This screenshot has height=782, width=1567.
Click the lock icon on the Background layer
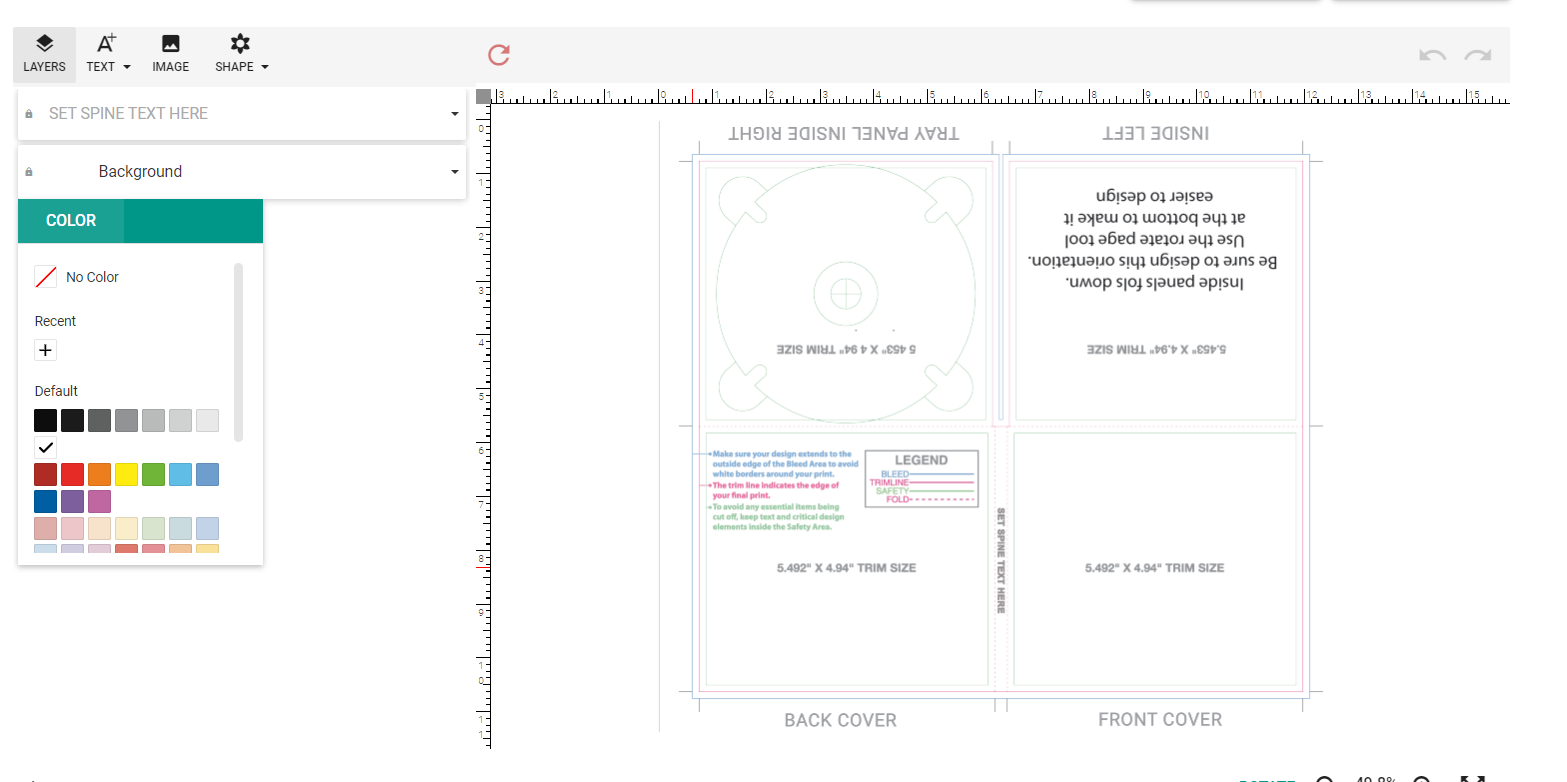pyautogui.click(x=29, y=172)
